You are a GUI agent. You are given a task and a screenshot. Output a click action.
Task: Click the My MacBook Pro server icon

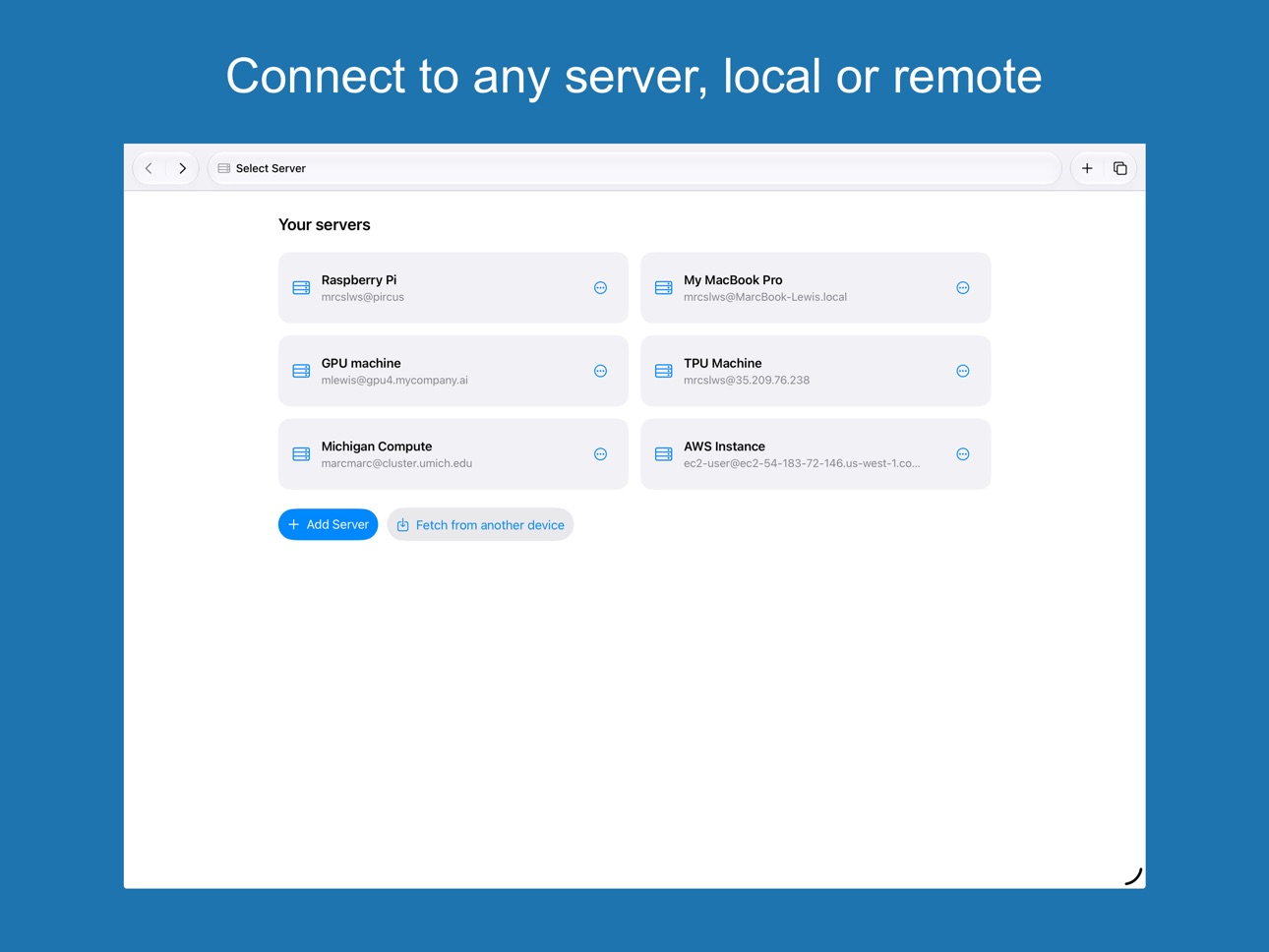pyautogui.click(x=664, y=288)
